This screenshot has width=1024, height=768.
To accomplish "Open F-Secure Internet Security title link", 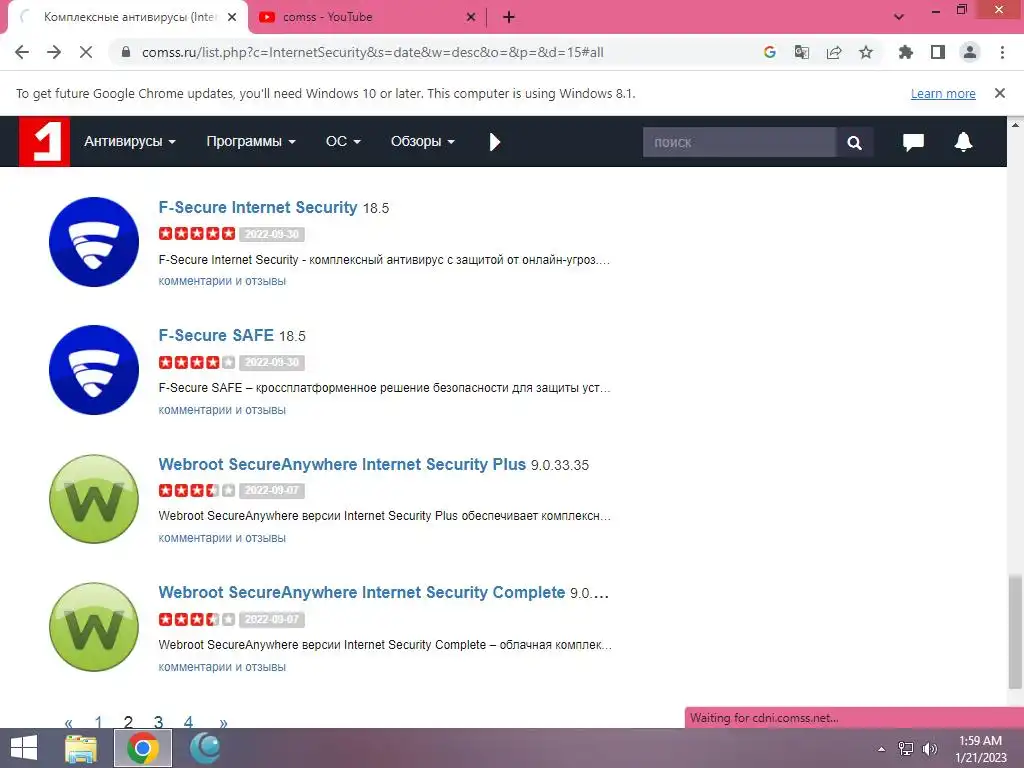I will coord(258,208).
